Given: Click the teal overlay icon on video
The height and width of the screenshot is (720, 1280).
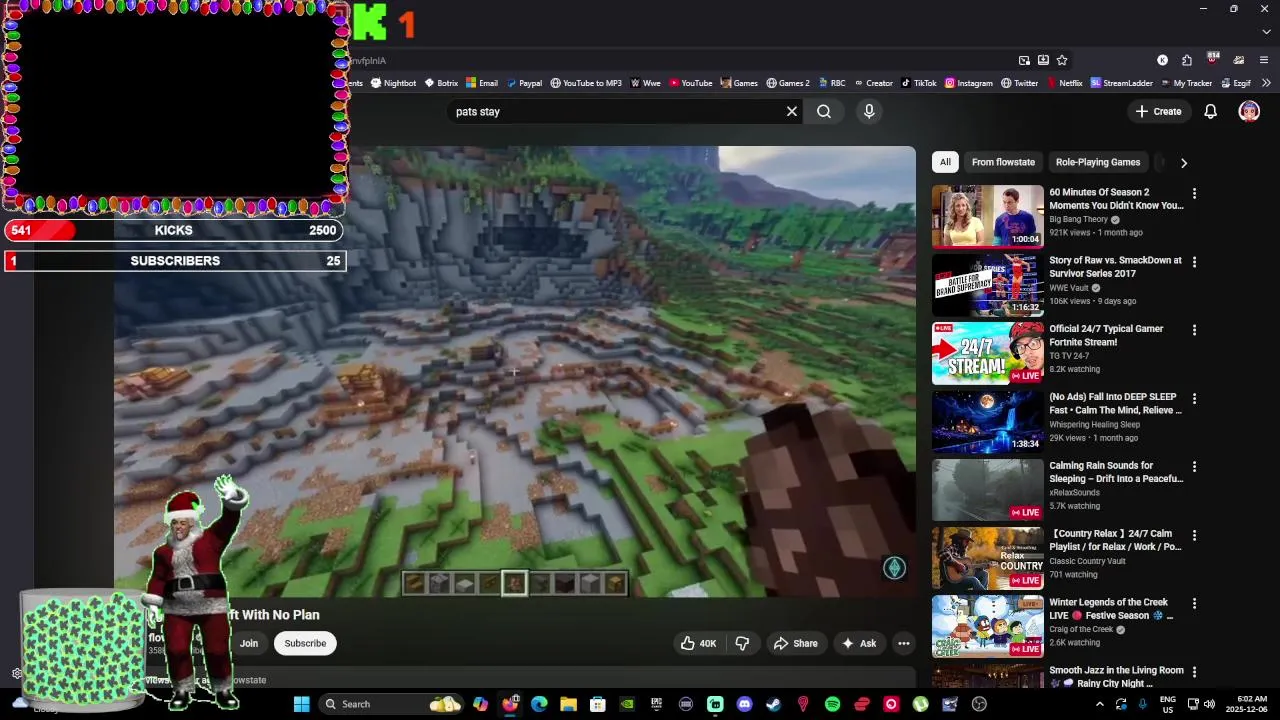Looking at the screenshot, I should coord(894,568).
